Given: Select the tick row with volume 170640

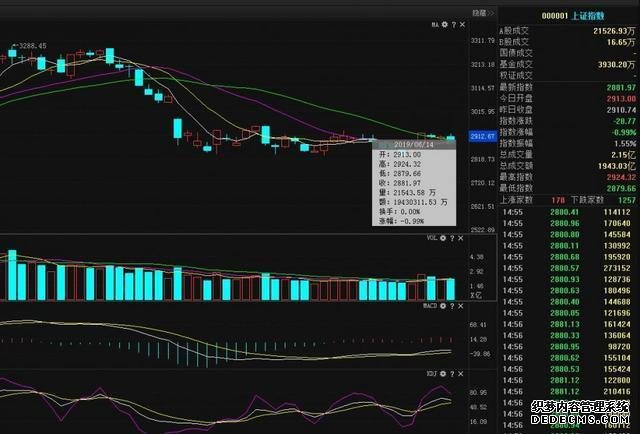Looking at the screenshot, I should 567,223.
